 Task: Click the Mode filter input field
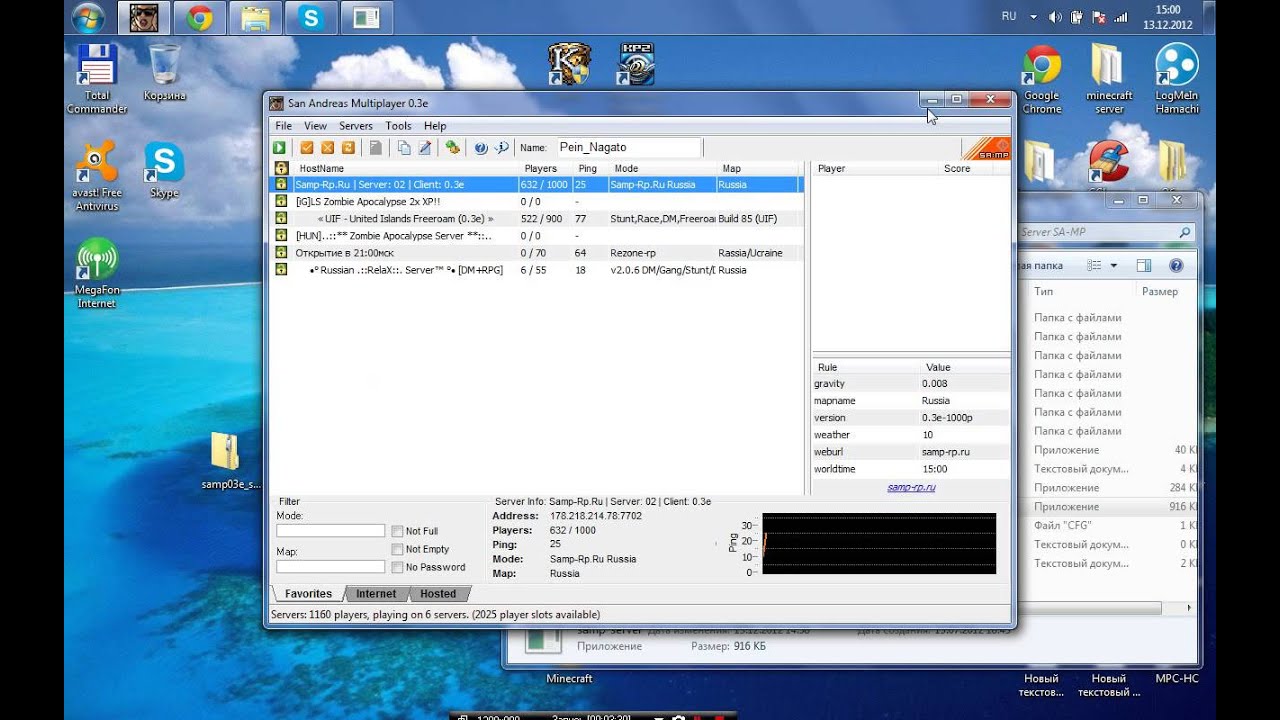(x=330, y=531)
